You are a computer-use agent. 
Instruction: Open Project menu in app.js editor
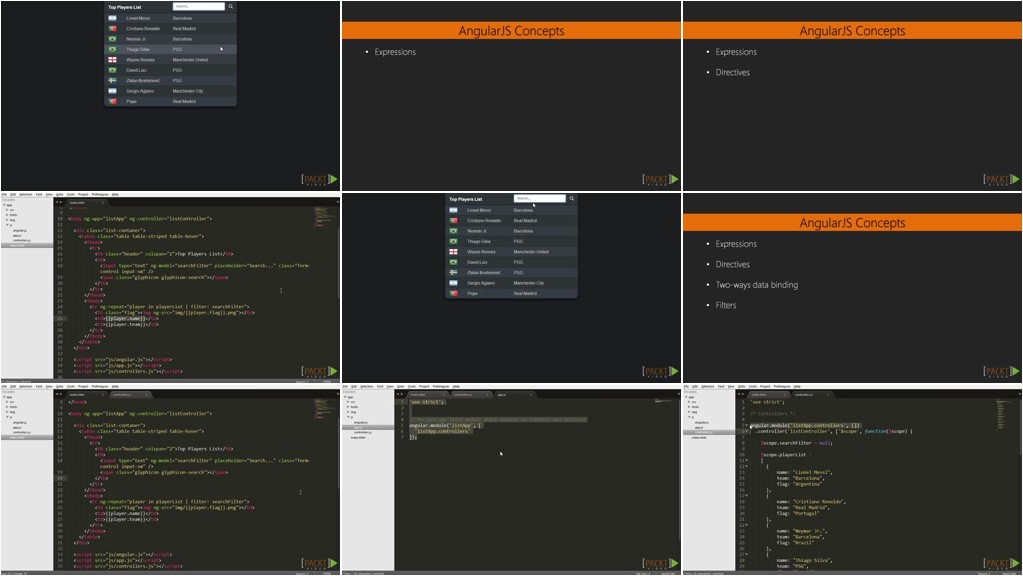[424, 386]
